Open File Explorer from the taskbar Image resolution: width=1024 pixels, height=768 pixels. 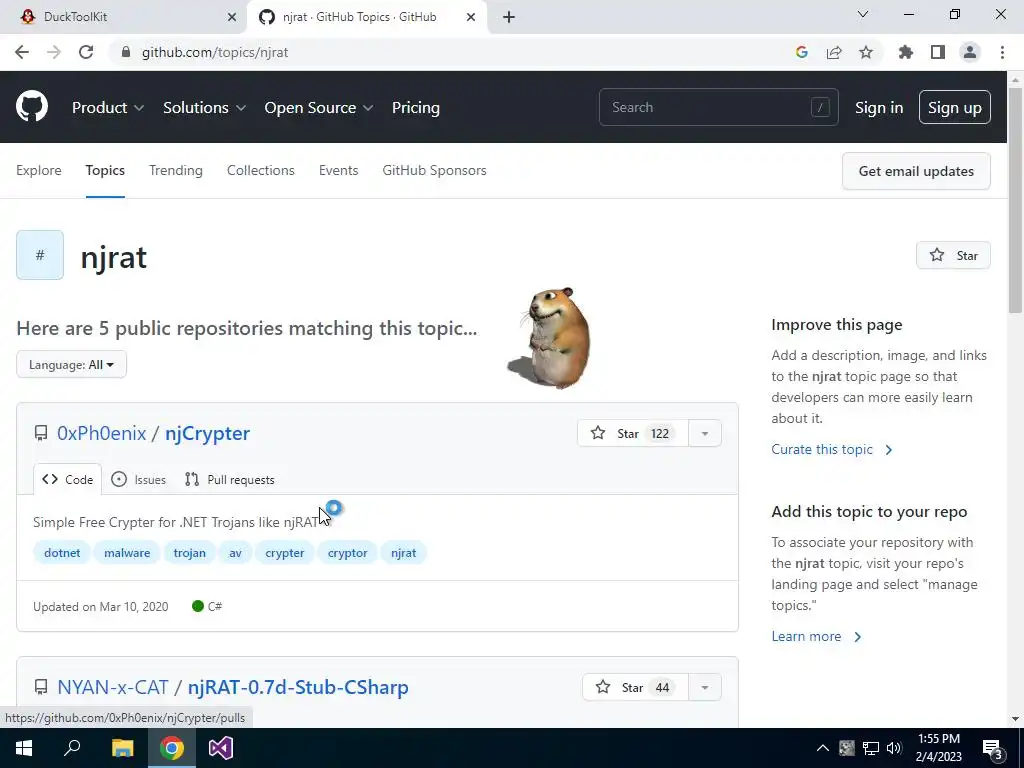coord(122,748)
